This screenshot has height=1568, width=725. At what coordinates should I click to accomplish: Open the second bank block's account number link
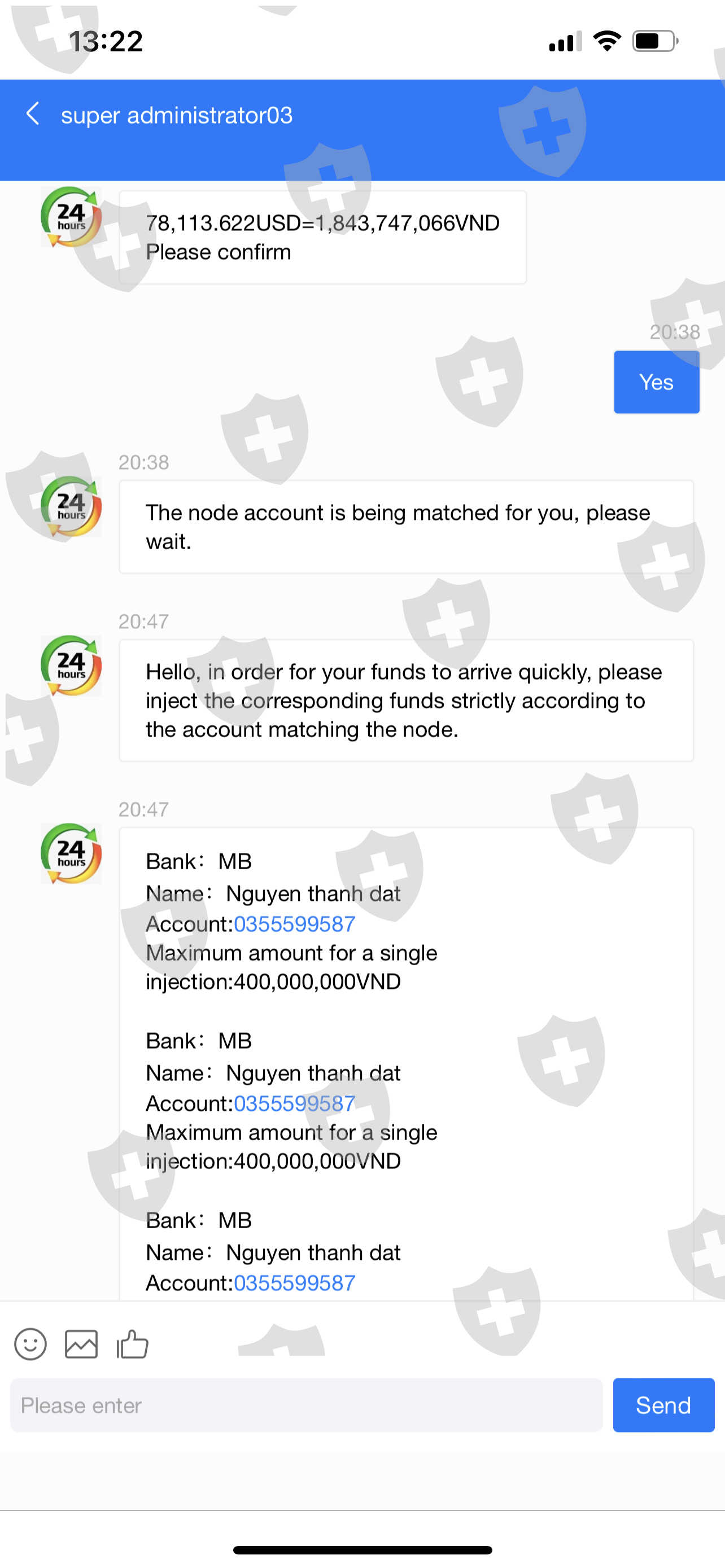coord(295,1103)
